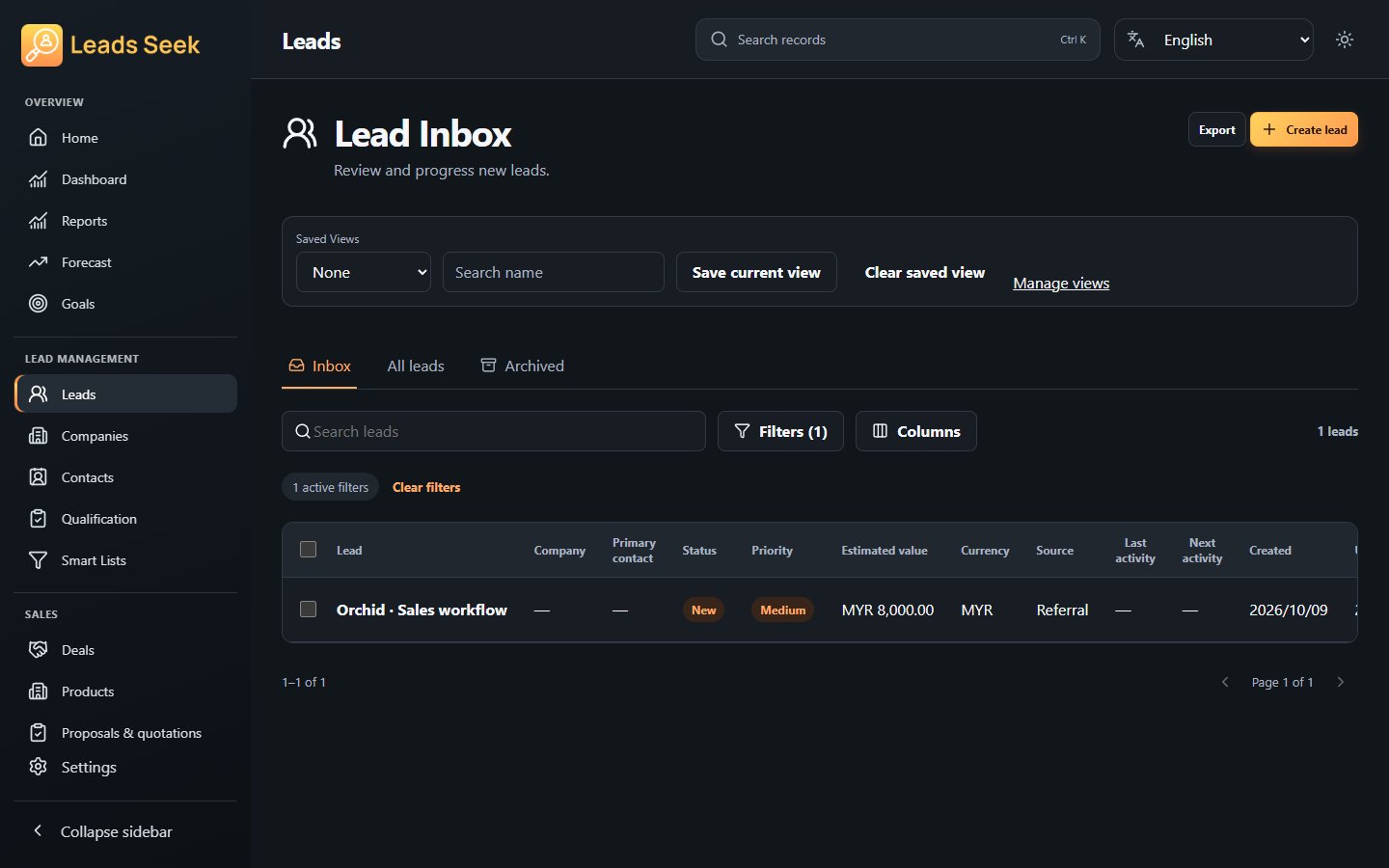Open the Orchid · Sales workflow lead
The image size is (1389, 868).
(422, 610)
